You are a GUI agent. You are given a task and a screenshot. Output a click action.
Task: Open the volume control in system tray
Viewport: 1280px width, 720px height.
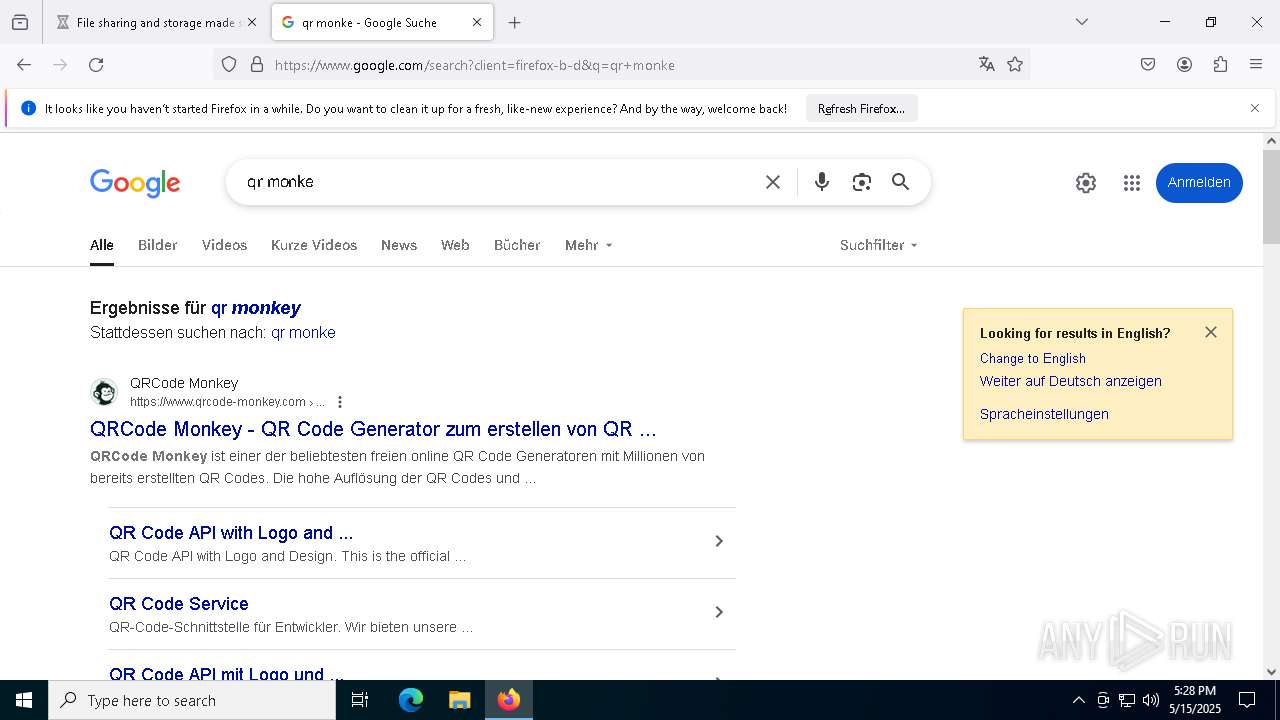pos(1151,700)
